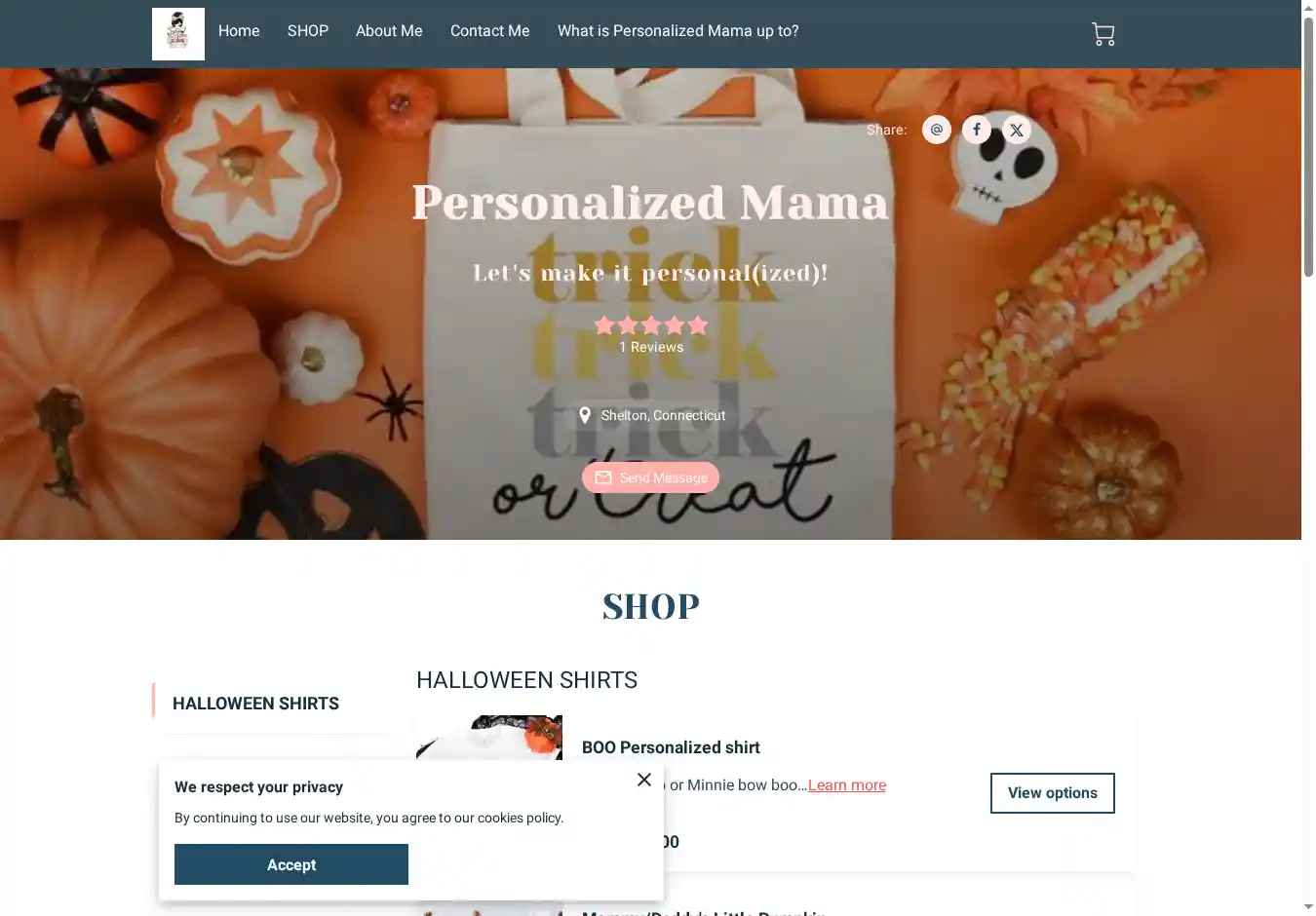Click the page vertical scrollbar
The height and width of the screenshot is (916, 1316).
[x=1308, y=146]
